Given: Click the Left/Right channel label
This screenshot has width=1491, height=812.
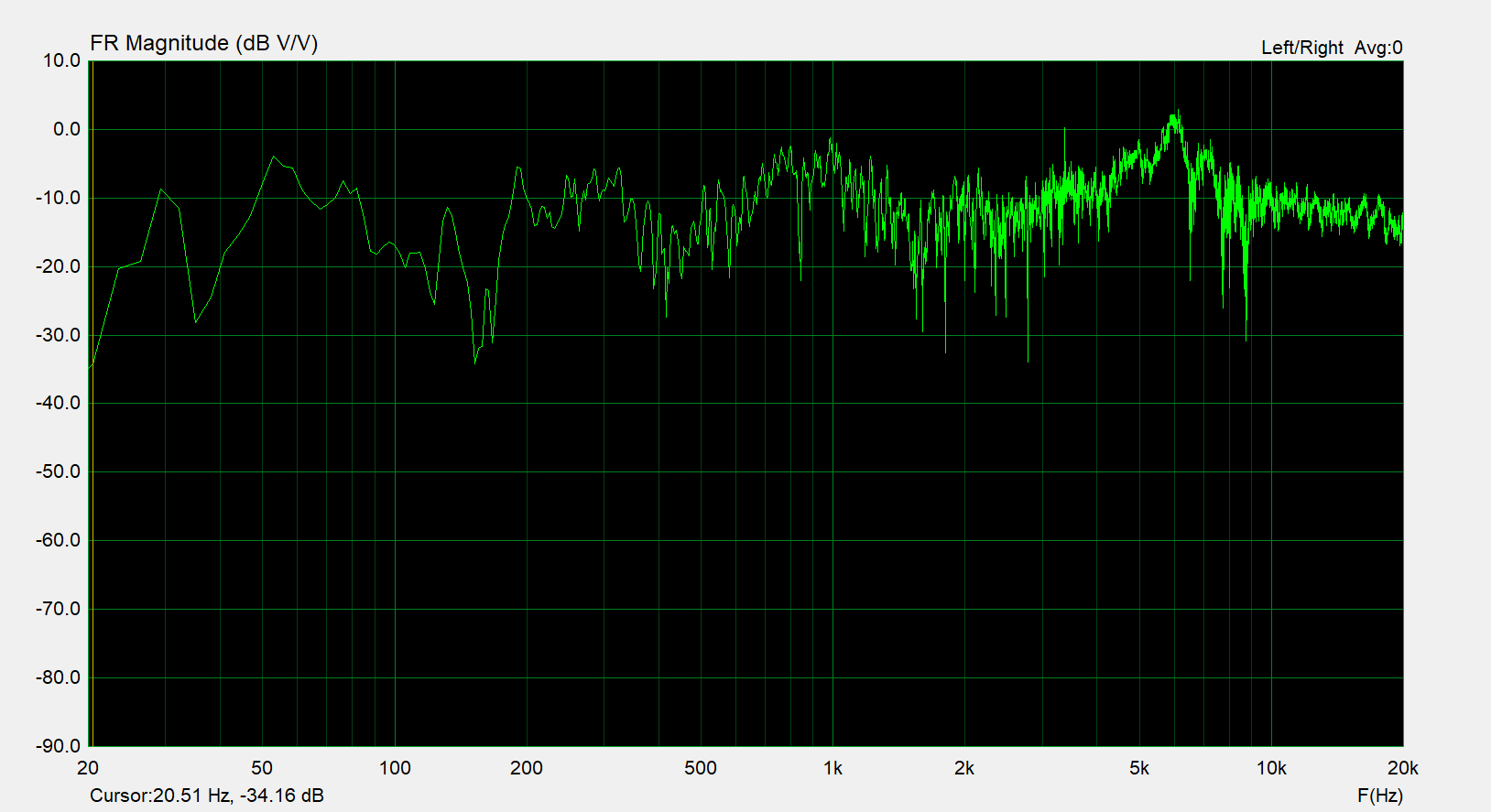Looking at the screenshot, I should [1301, 48].
